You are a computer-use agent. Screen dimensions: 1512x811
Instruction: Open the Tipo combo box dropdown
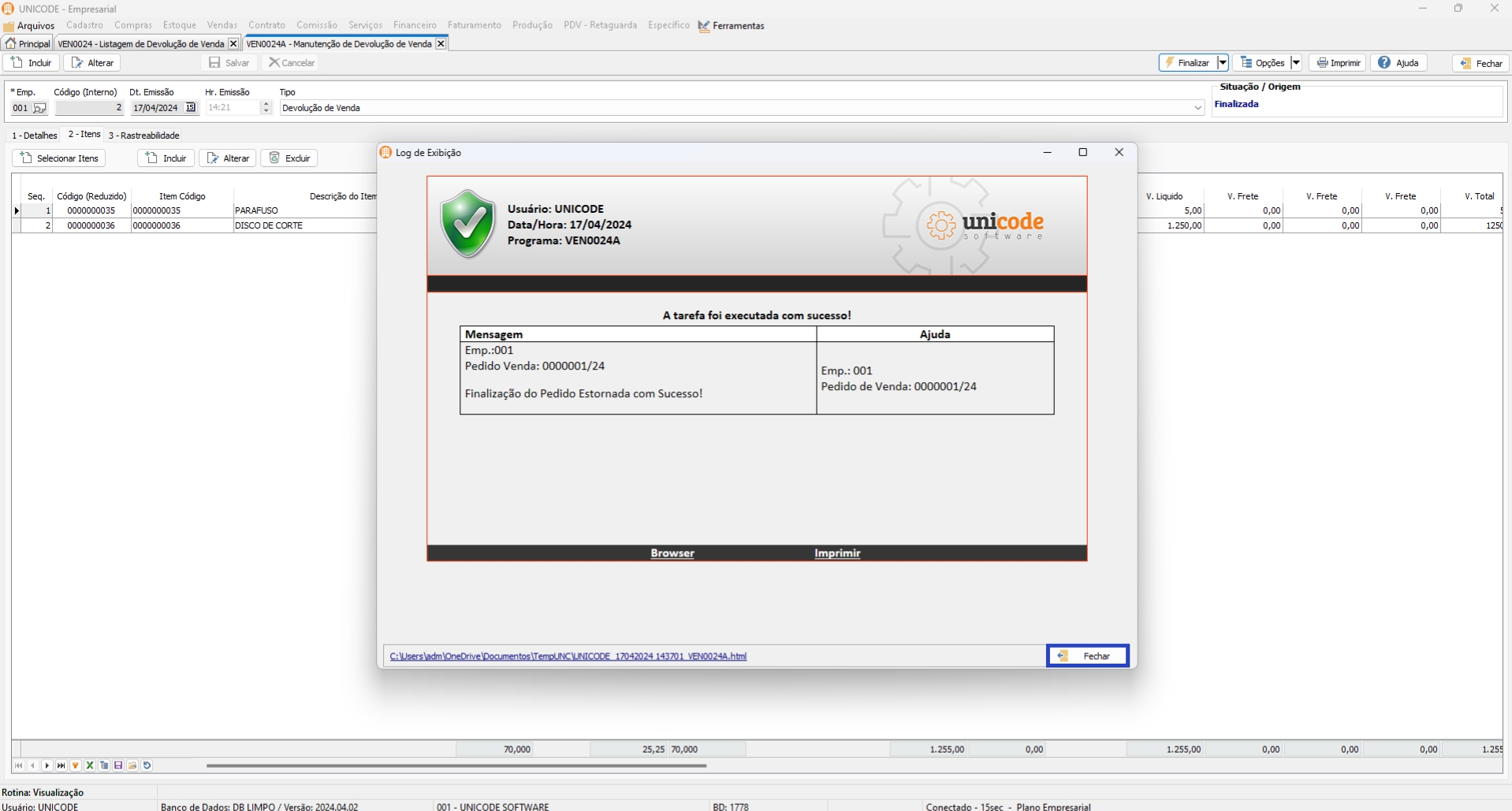[1197, 108]
